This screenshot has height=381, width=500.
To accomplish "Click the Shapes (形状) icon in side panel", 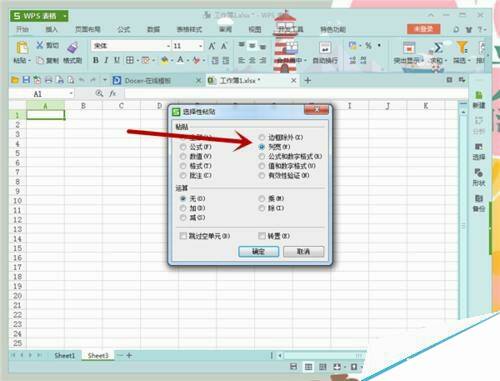I will pos(479,173).
